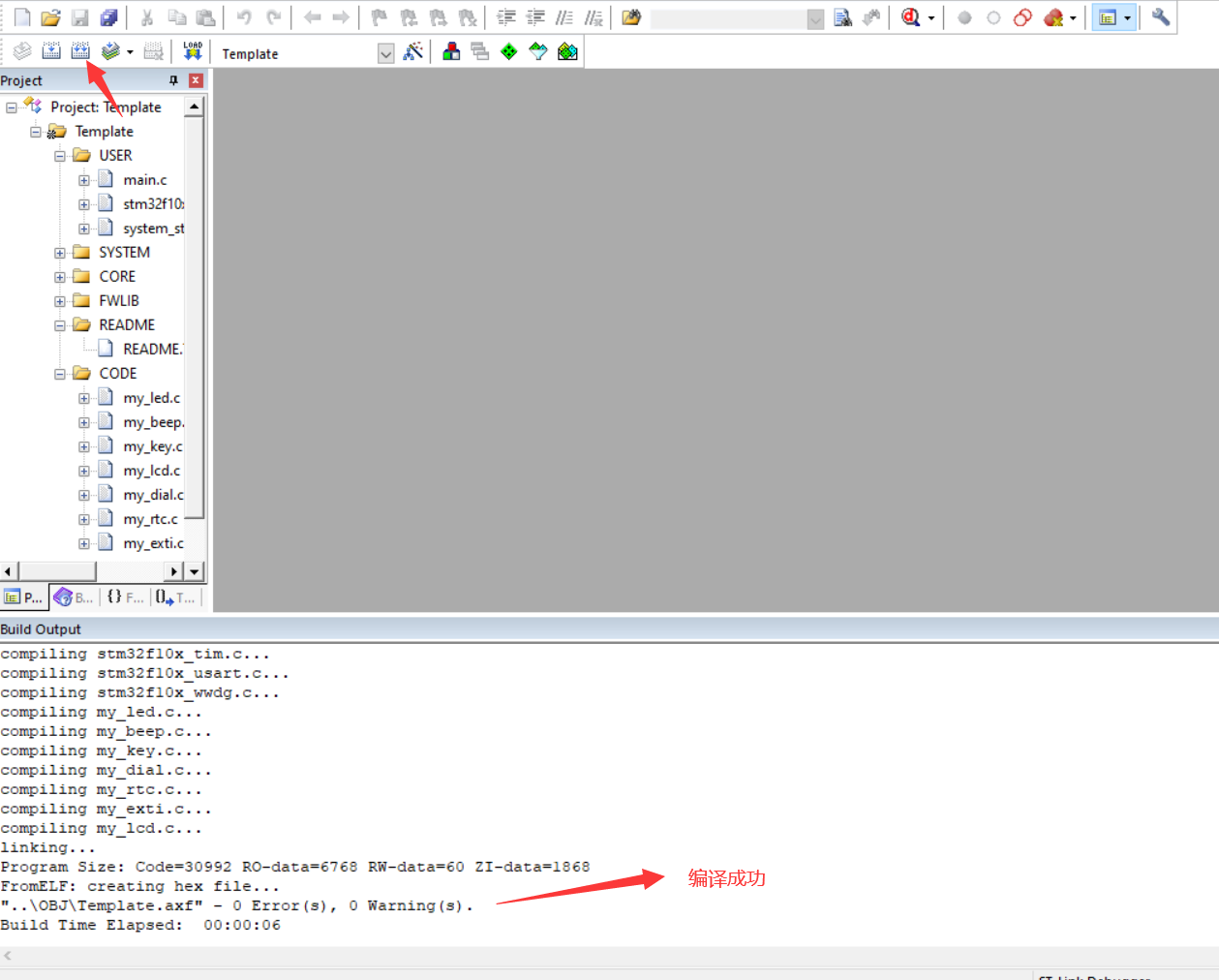The image size is (1219, 980).
Task: Open Manage Project Items blocks icon
Action: (x=451, y=51)
